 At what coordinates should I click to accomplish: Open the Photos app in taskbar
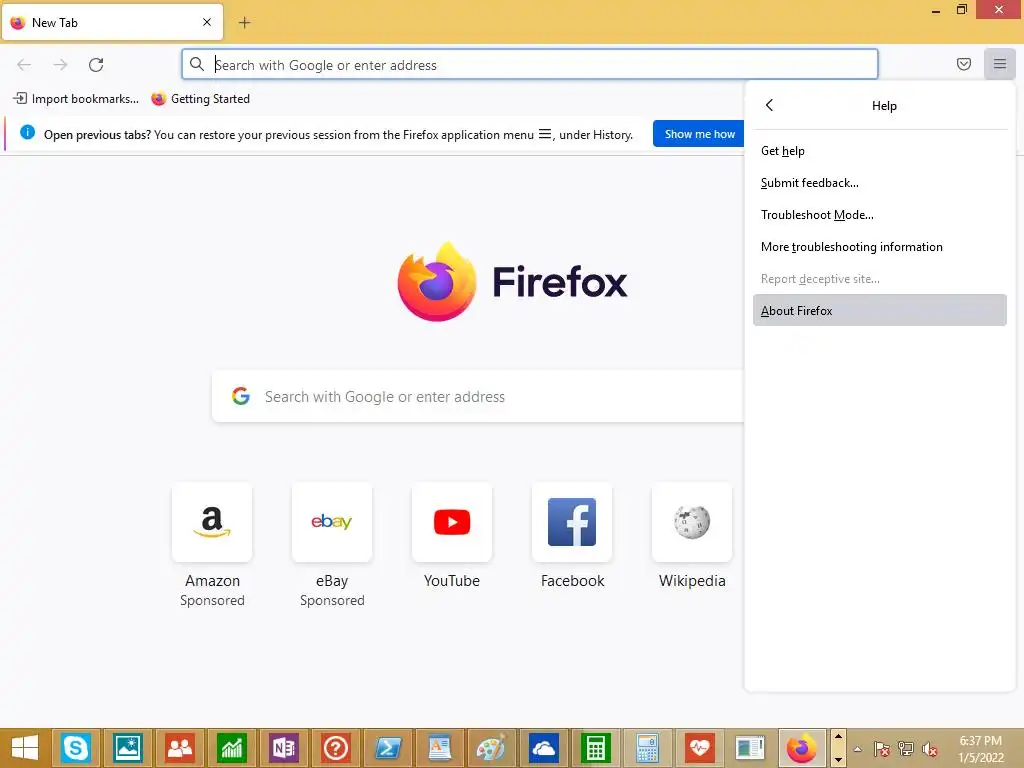coord(127,748)
